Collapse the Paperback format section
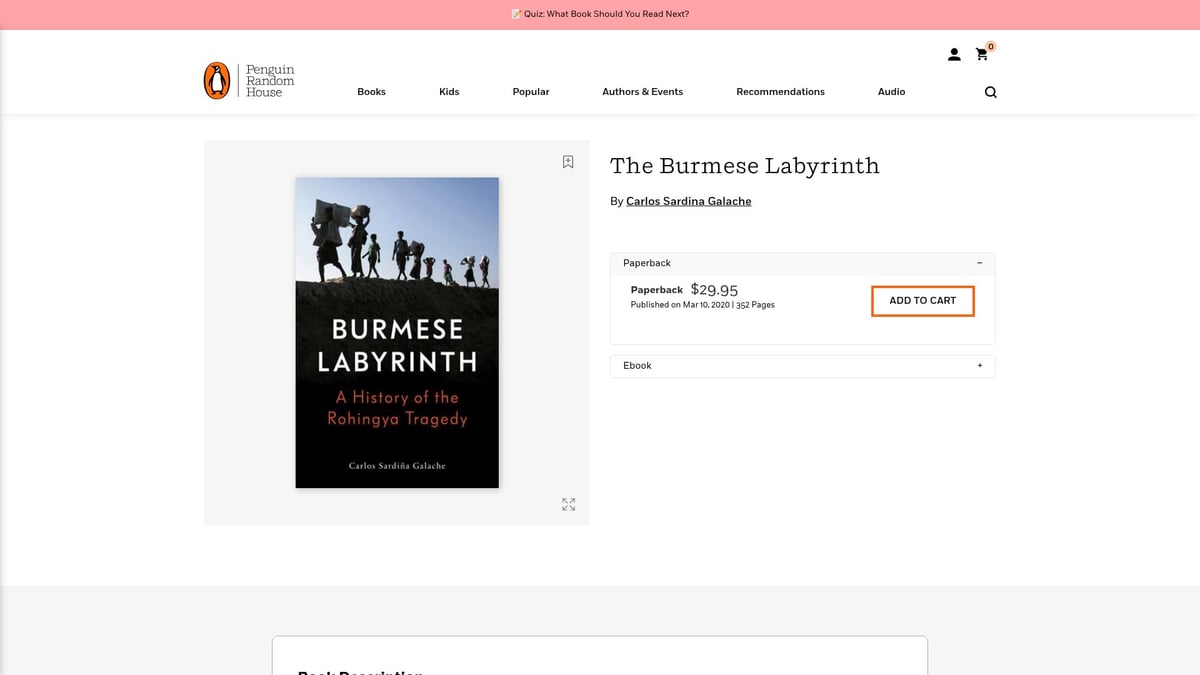This screenshot has height=675, width=1200. pos(979,263)
